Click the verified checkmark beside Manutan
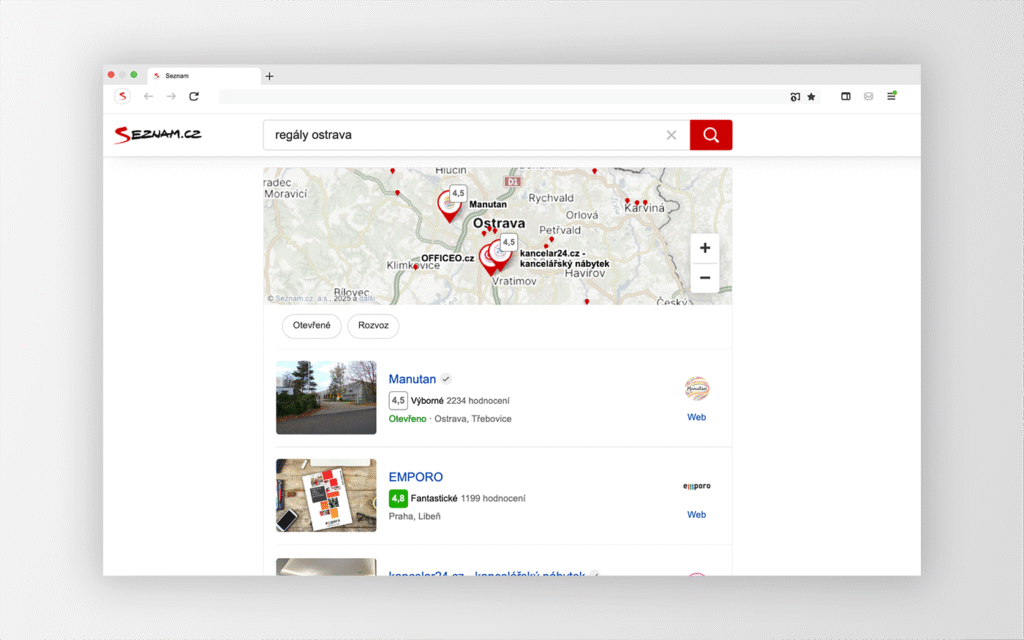This screenshot has width=1024, height=640. coord(446,379)
